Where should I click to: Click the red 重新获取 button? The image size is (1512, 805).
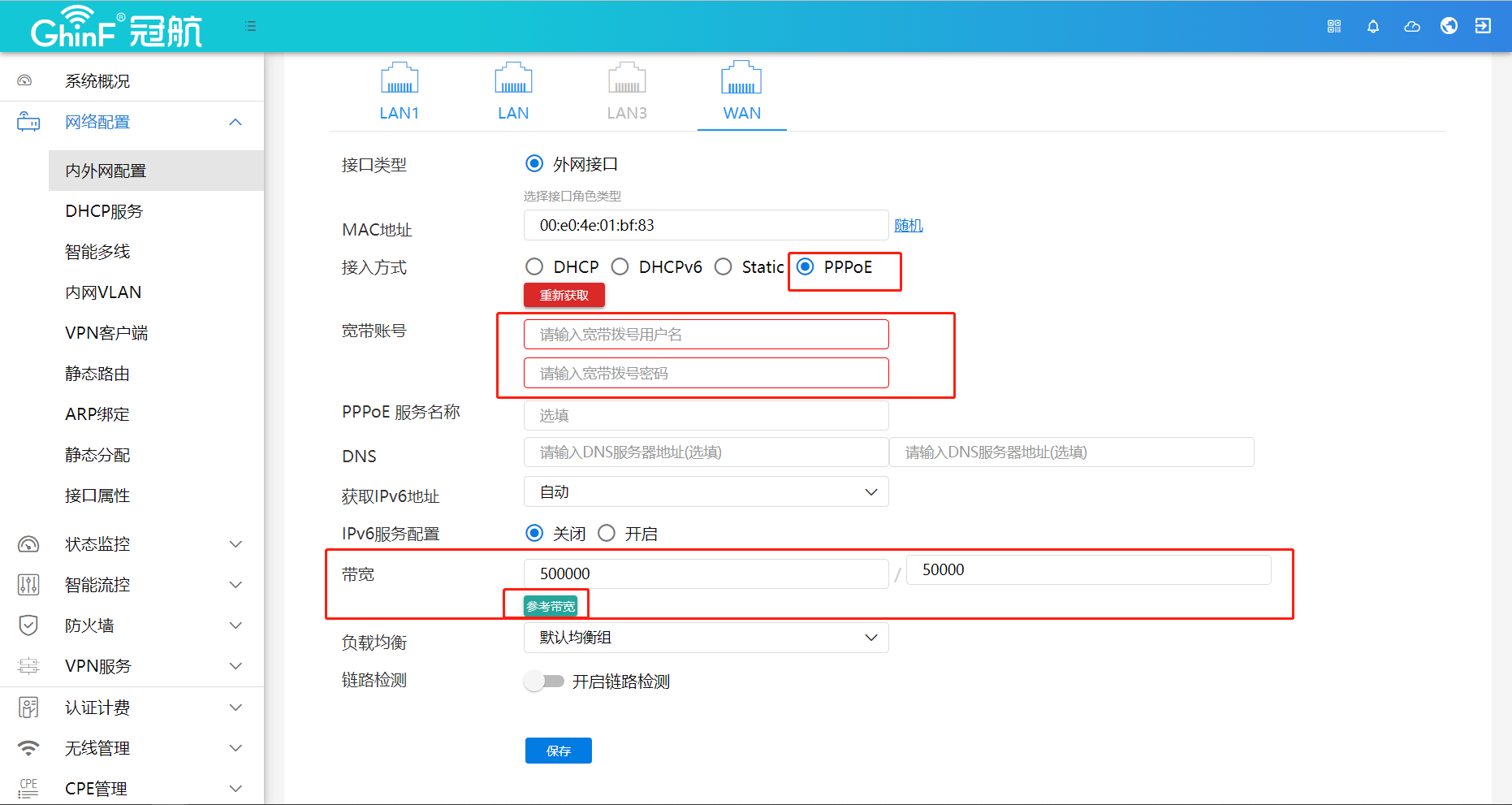pyautogui.click(x=564, y=295)
